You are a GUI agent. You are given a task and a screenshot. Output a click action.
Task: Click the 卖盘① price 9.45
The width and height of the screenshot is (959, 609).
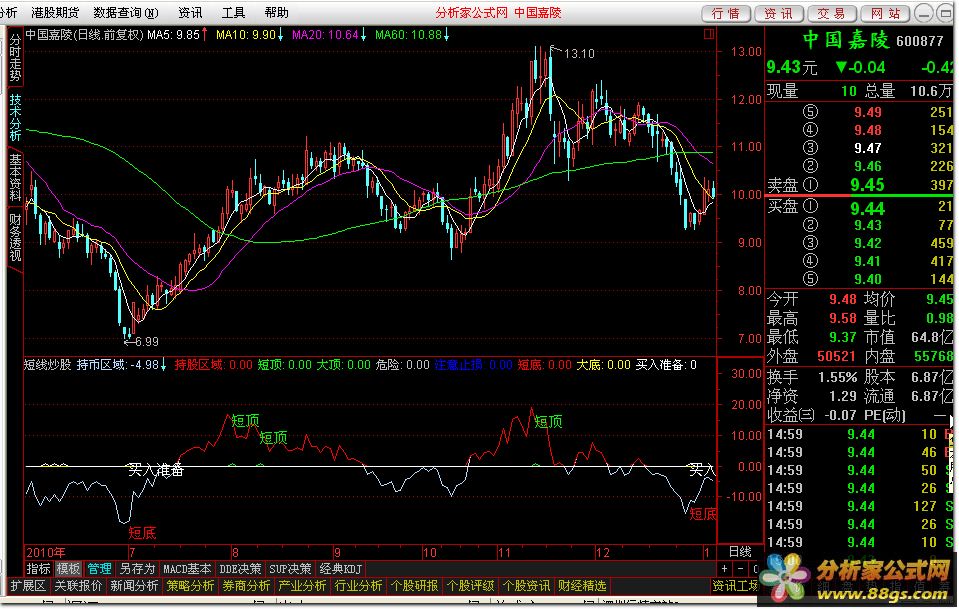pyautogui.click(x=867, y=185)
